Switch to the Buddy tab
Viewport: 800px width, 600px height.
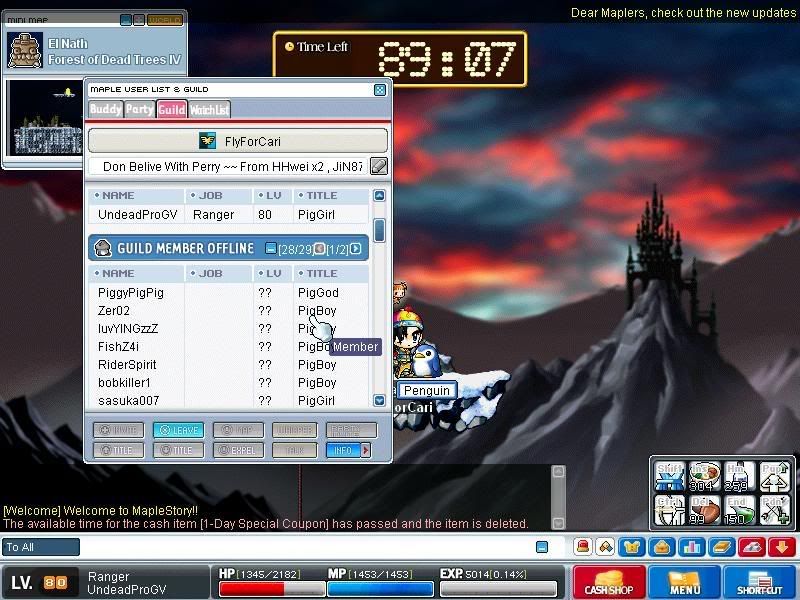(105, 109)
